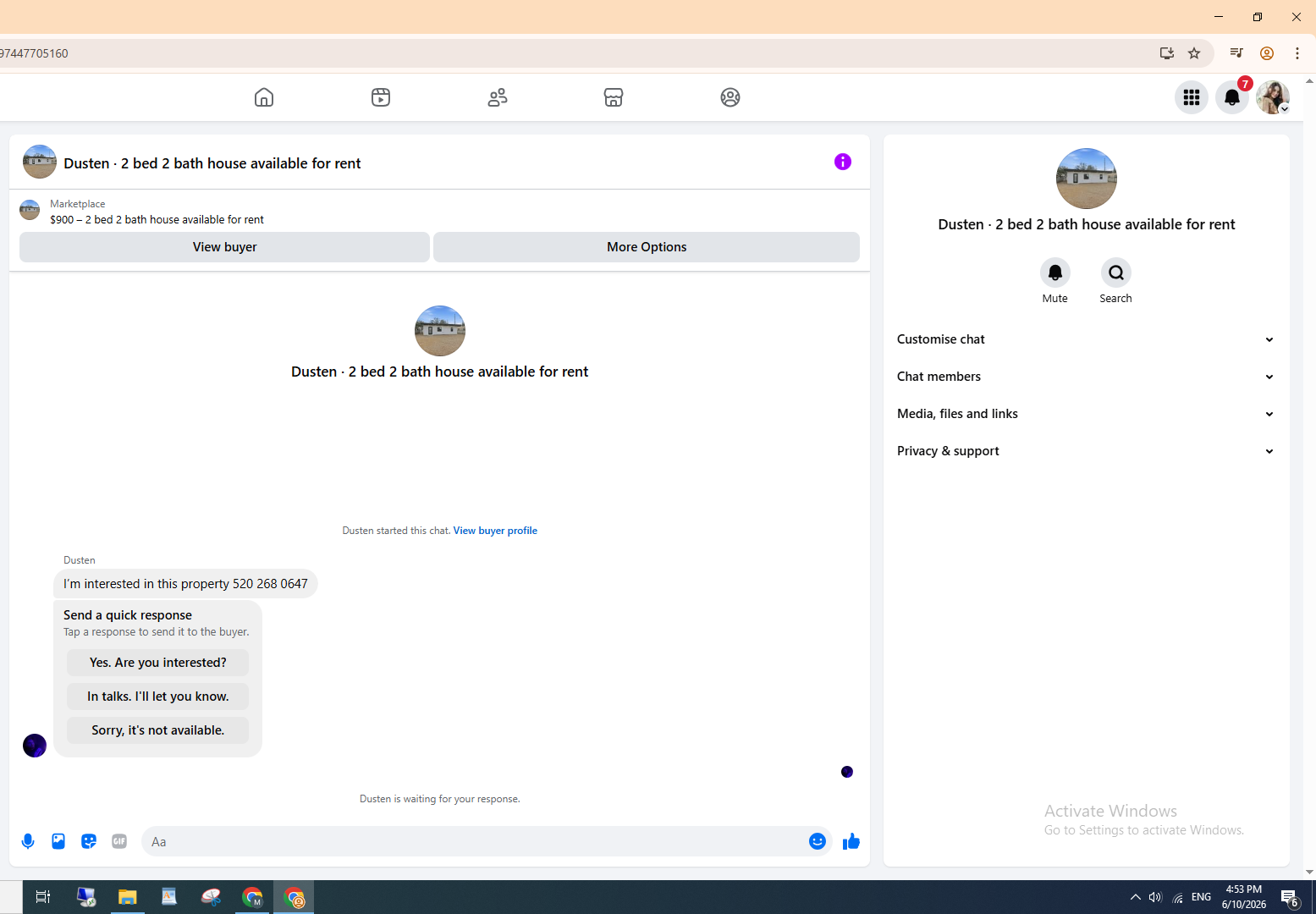Click the Marketplace listing small thumbnail
The image size is (1316, 914).
(30, 210)
